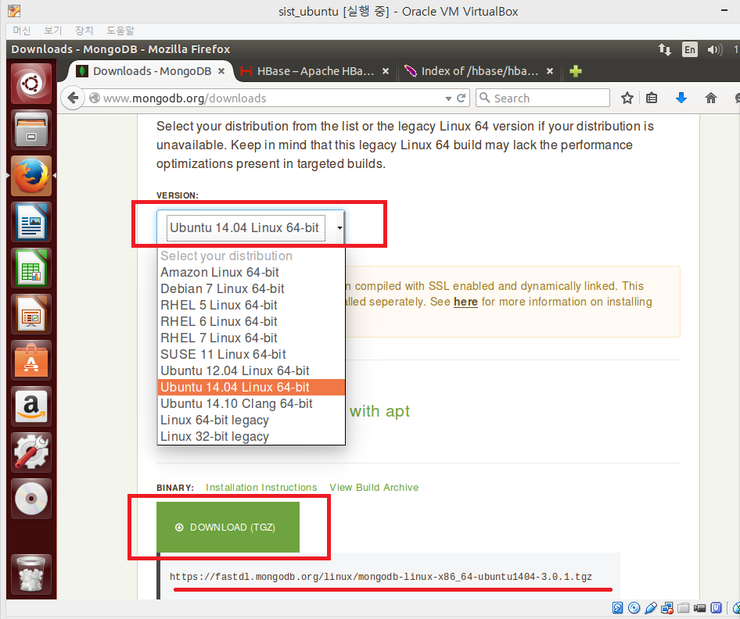Click the reload page icon in address bar

(461, 98)
